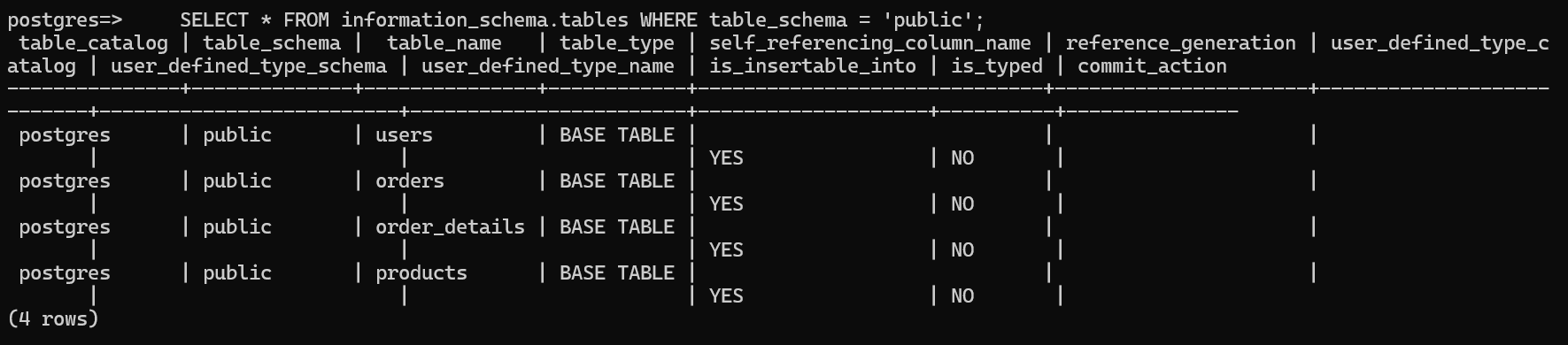The image size is (1568, 345).
Task: Click the 'public' string literal in query
Action: pyautogui.click(x=935, y=19)
